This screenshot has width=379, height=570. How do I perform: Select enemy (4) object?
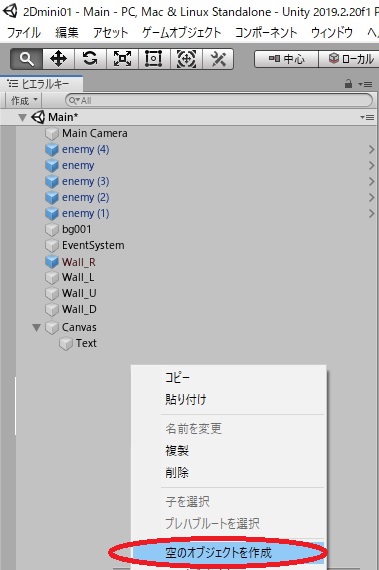click(x=85, y=149)
